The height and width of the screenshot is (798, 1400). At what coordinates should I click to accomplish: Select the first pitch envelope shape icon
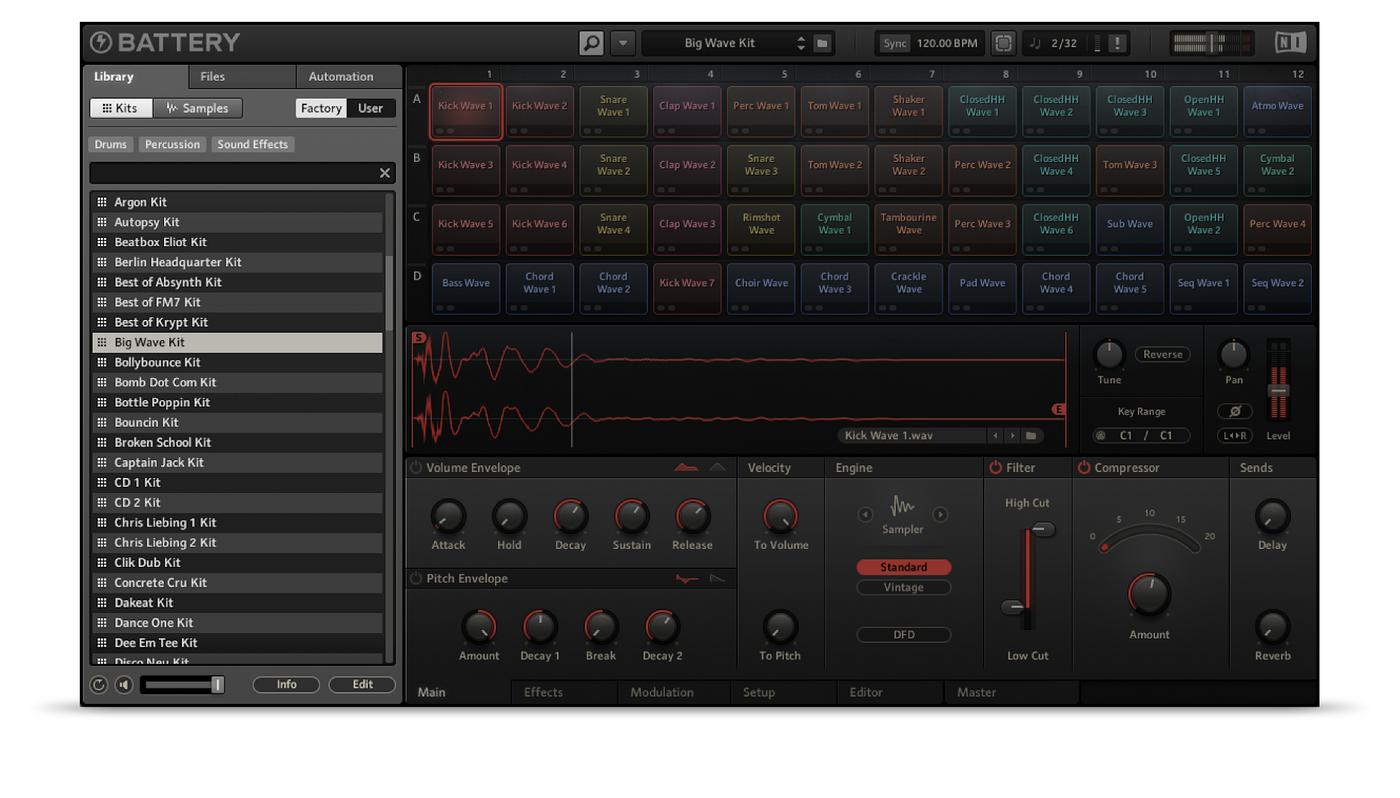[x=686, y=578]
